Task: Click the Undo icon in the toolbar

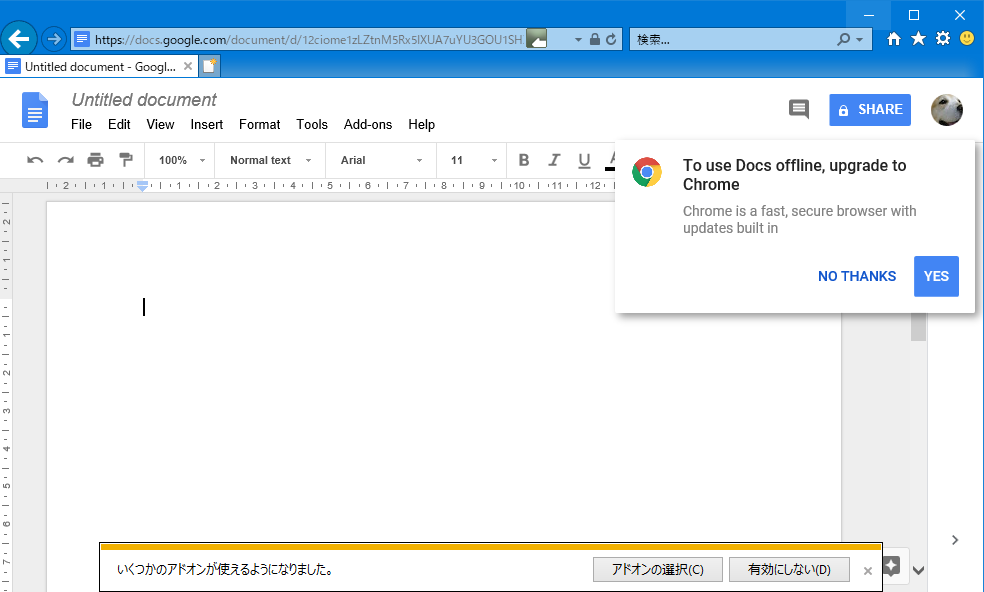Action: coord(35,160)
